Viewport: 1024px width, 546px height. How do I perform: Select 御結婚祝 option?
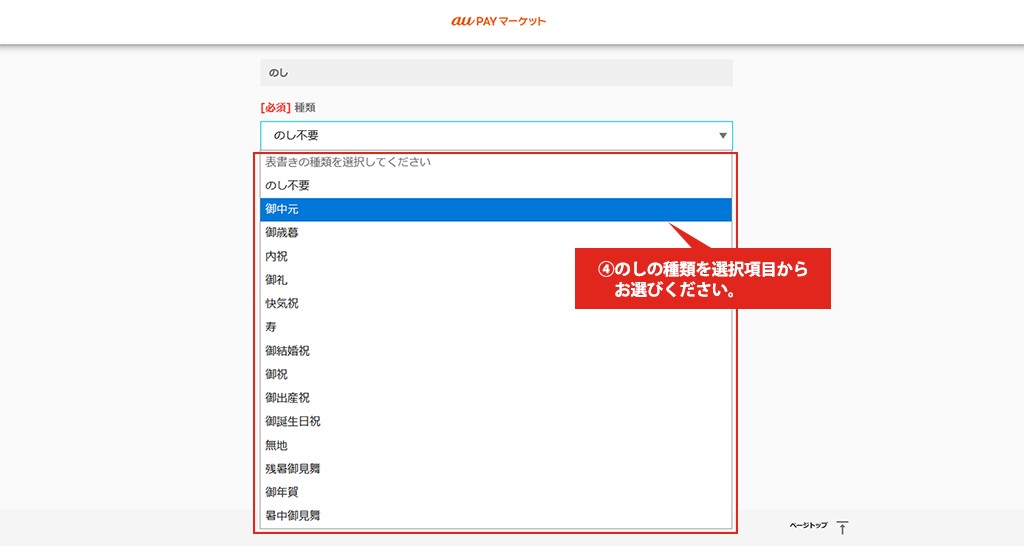[496, 351]
